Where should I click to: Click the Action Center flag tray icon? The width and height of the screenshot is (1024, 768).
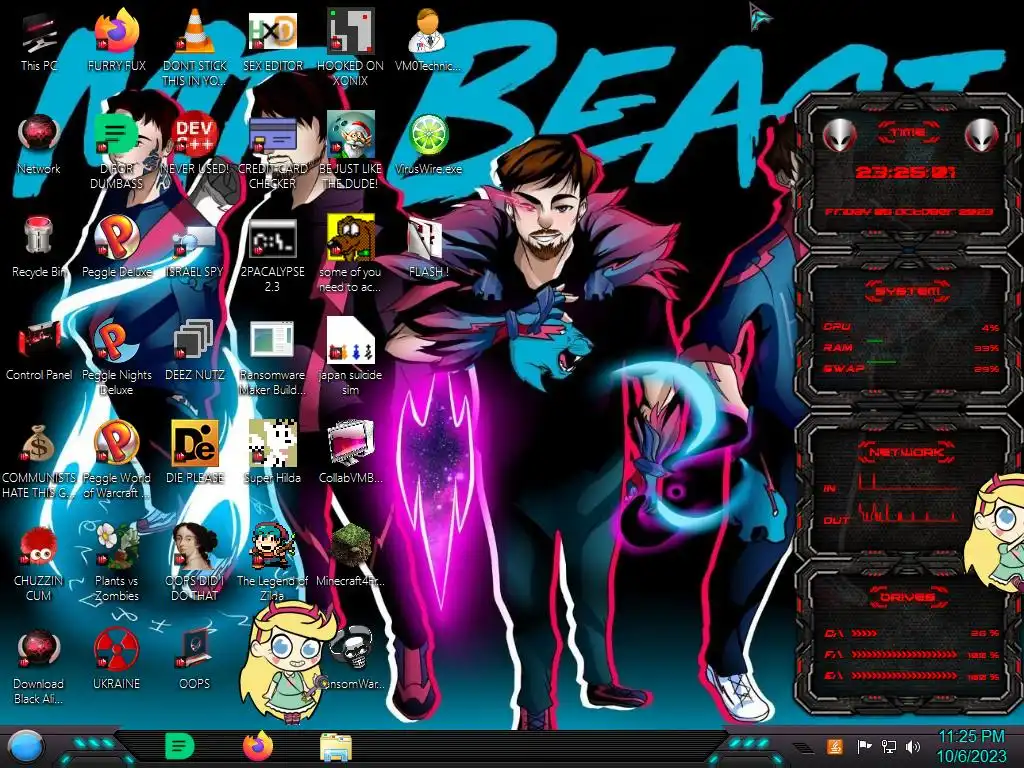(864, 746)
